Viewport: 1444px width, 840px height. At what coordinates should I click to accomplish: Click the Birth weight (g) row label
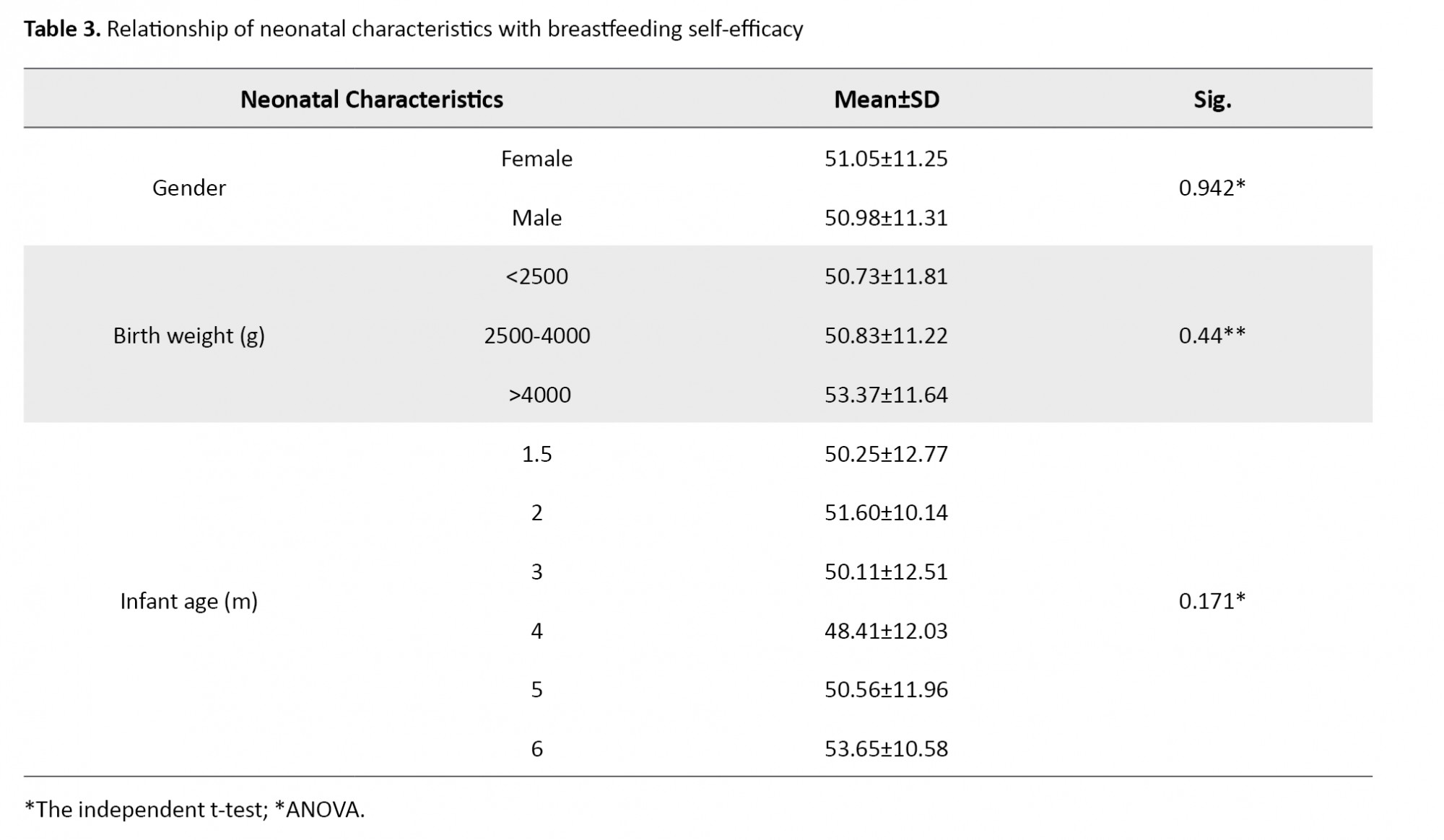point(188,336)
